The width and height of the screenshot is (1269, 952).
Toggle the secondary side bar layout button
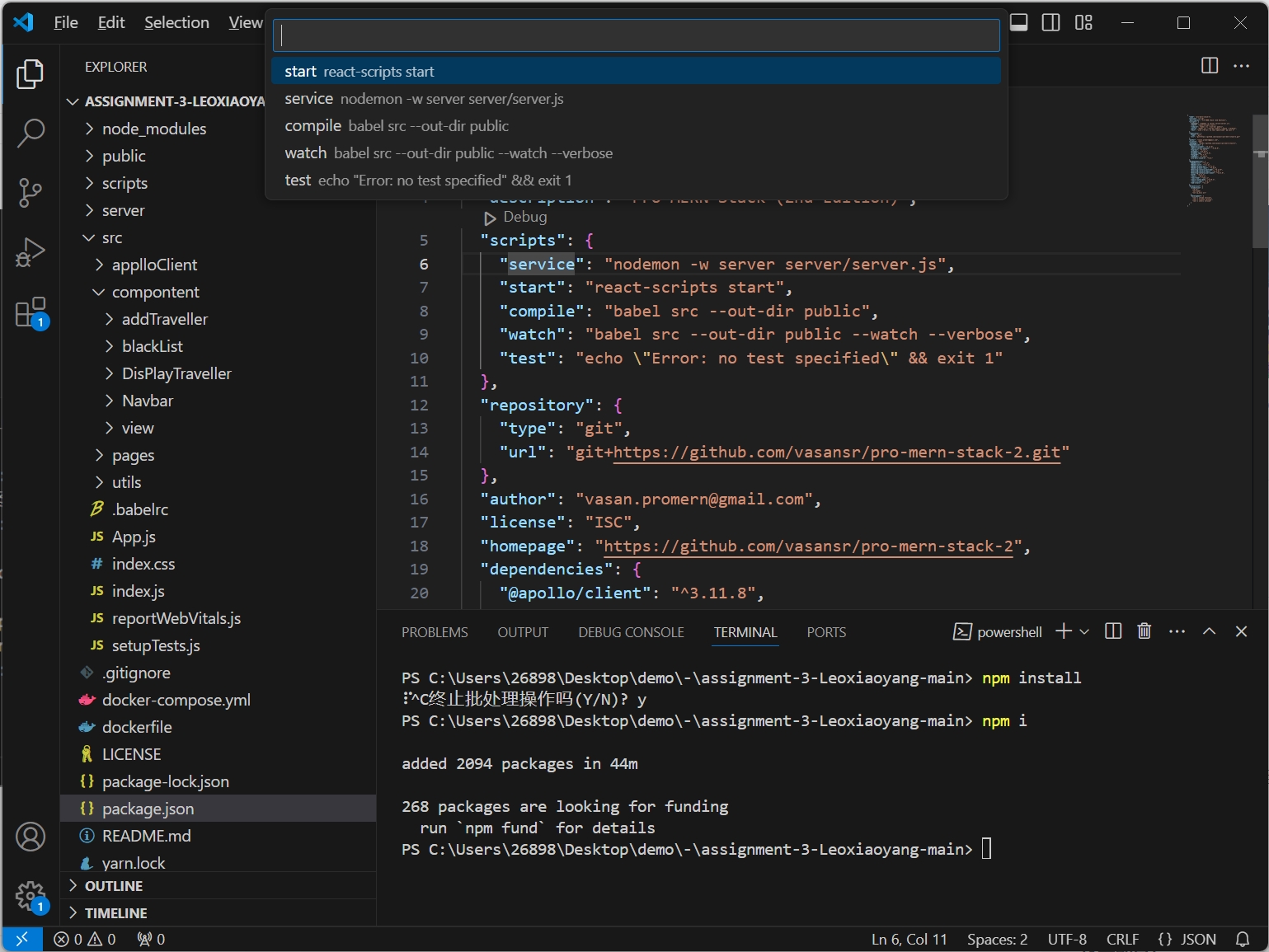[x=1050, y=22]
